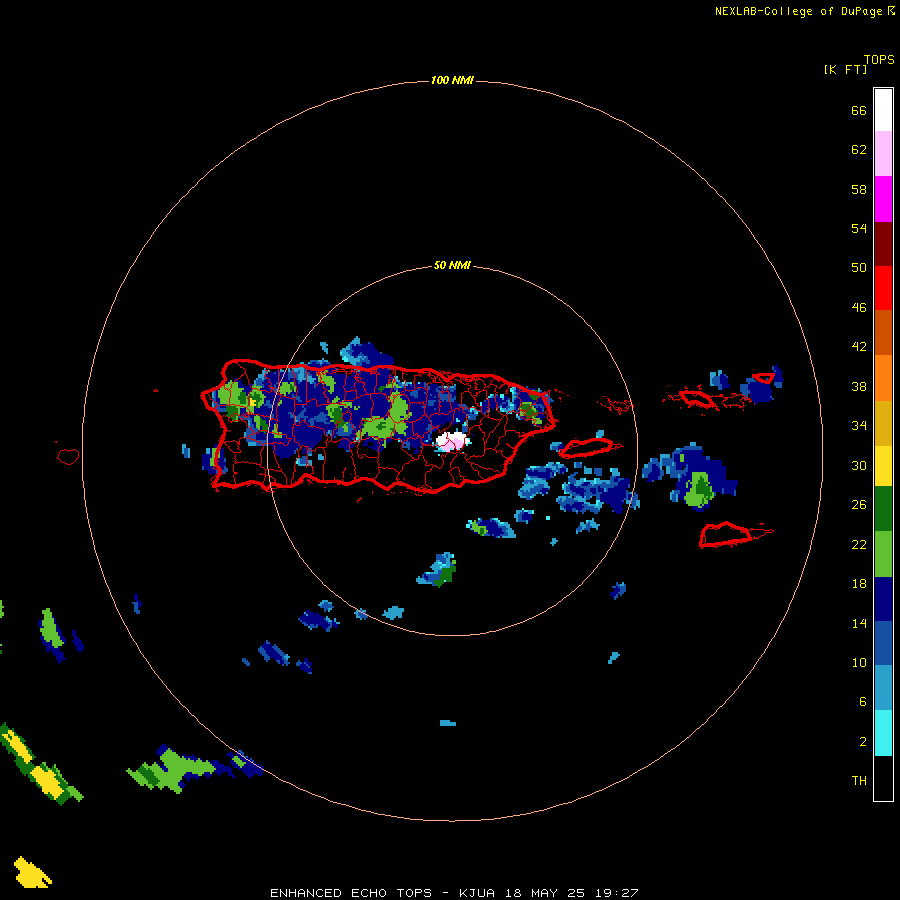Click the legend value 42
Viewport: 900px width, 900px height.
(859, 346)
